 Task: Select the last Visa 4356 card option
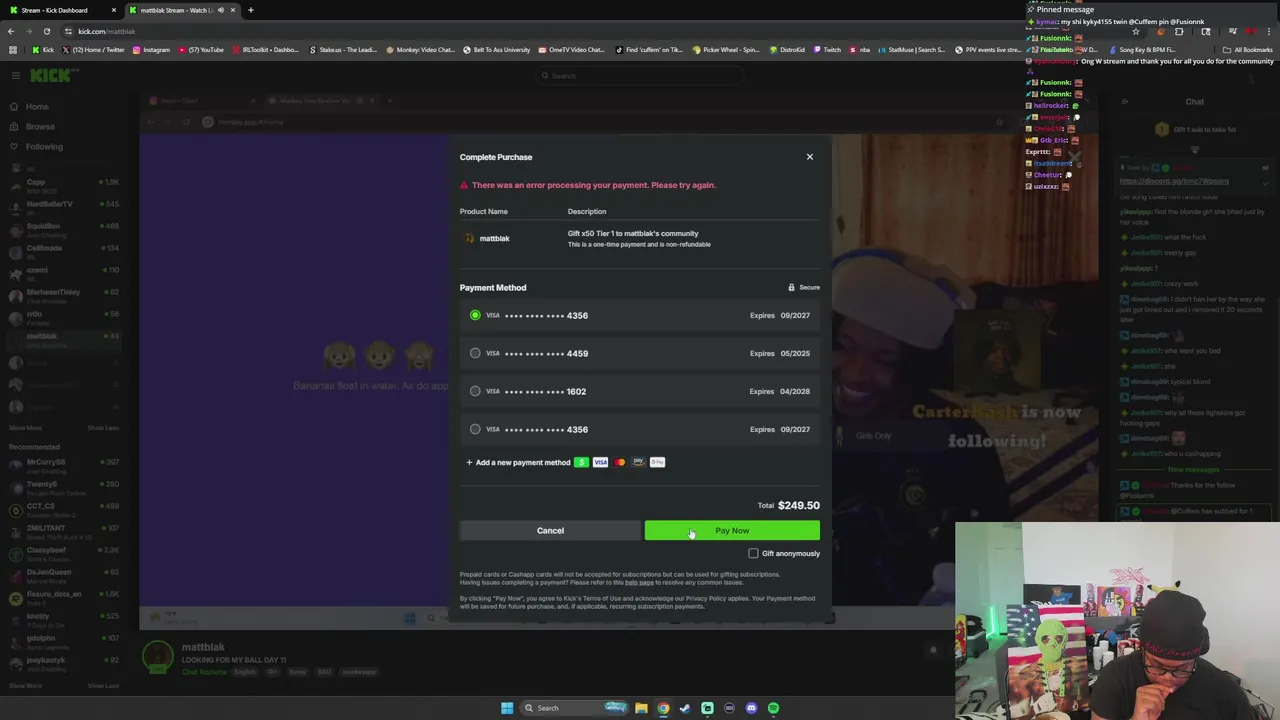click(639, 429)
